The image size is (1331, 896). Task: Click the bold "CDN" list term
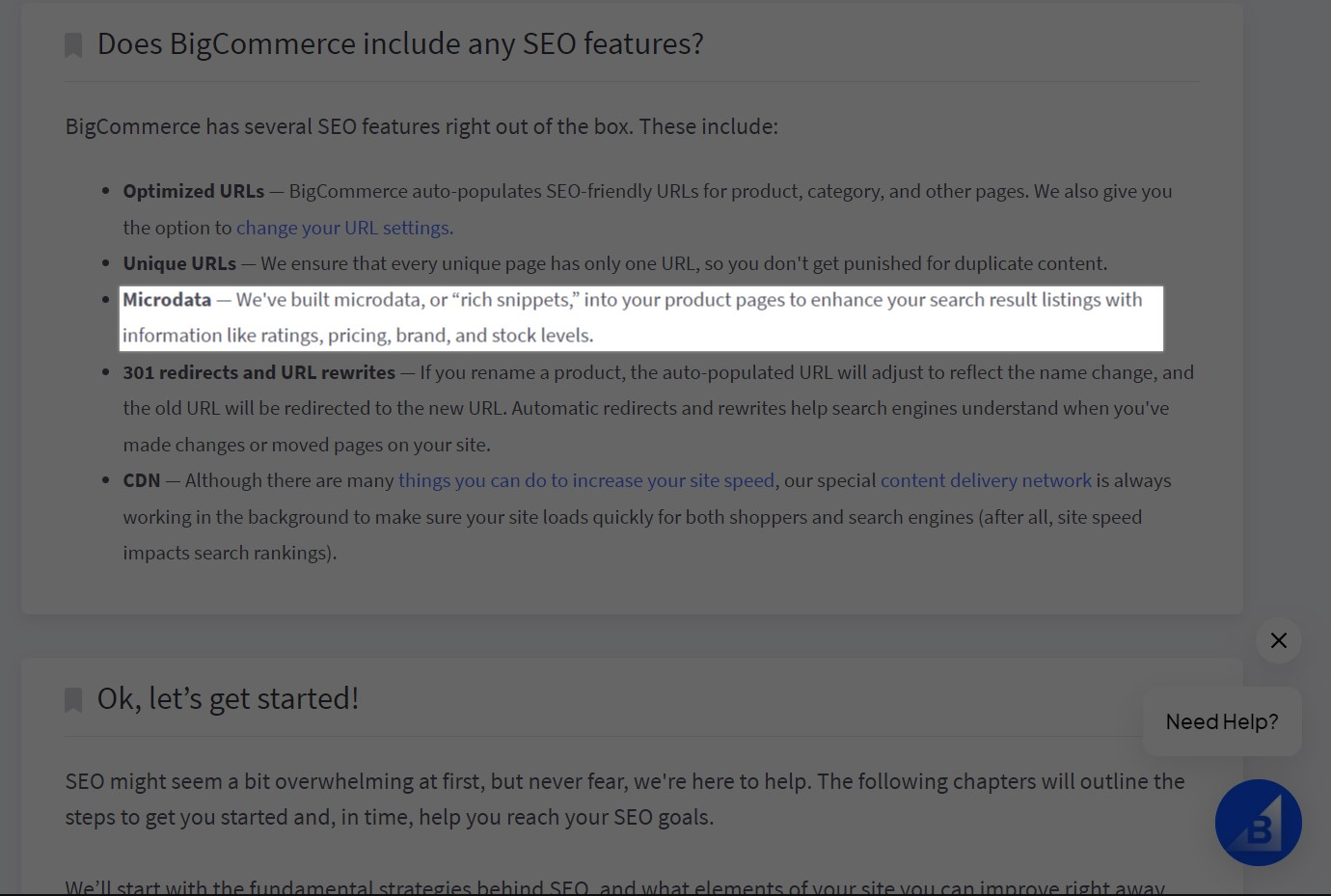click(x=142, y=480)
